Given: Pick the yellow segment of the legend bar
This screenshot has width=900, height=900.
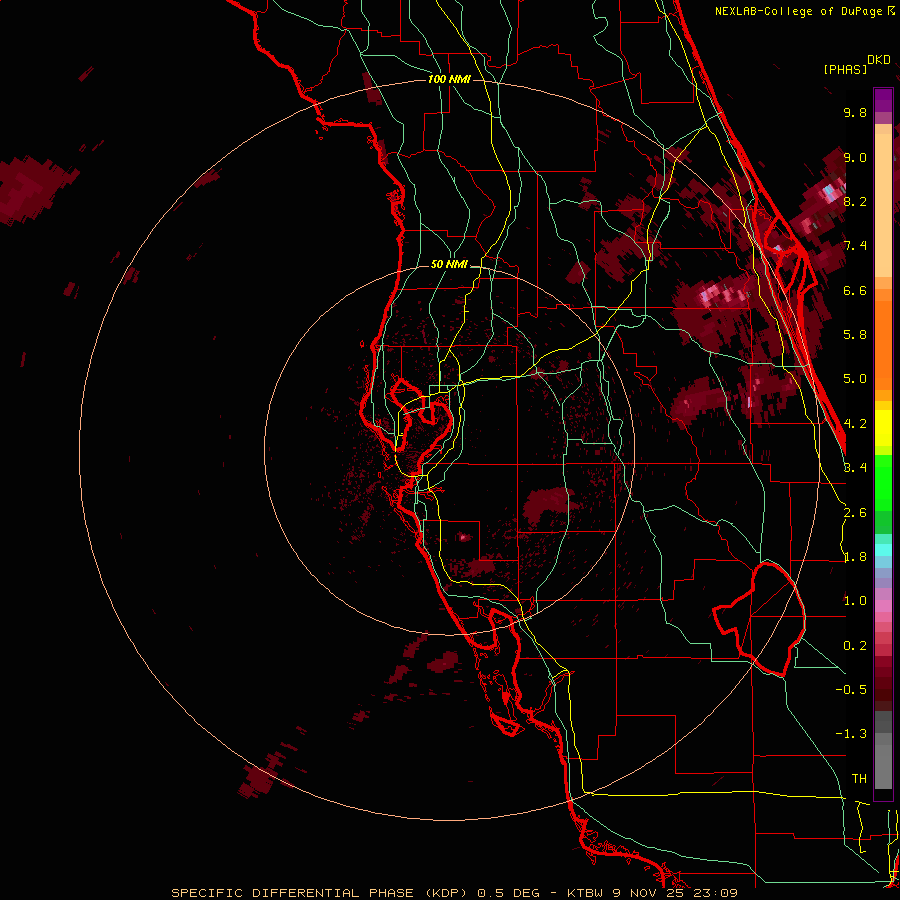Looking at the screenshot, I should 883,428.
